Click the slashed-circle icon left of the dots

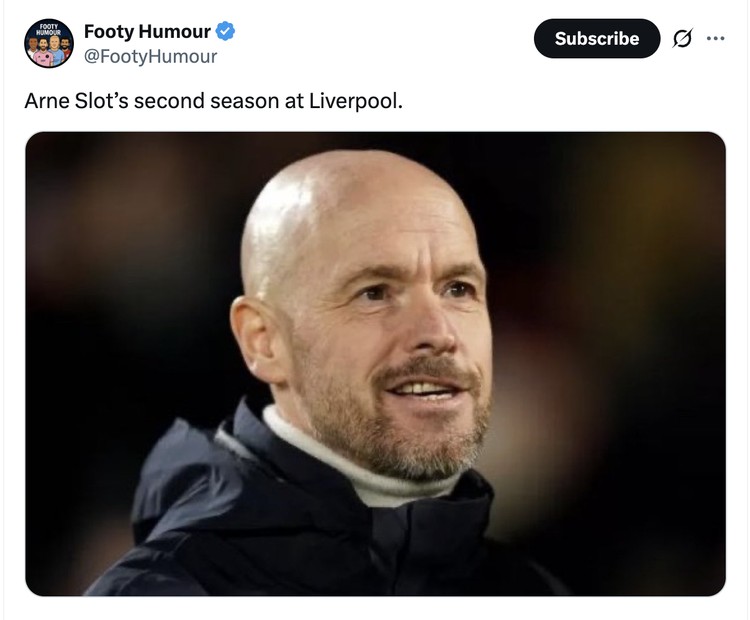click(x=683, y=39)
